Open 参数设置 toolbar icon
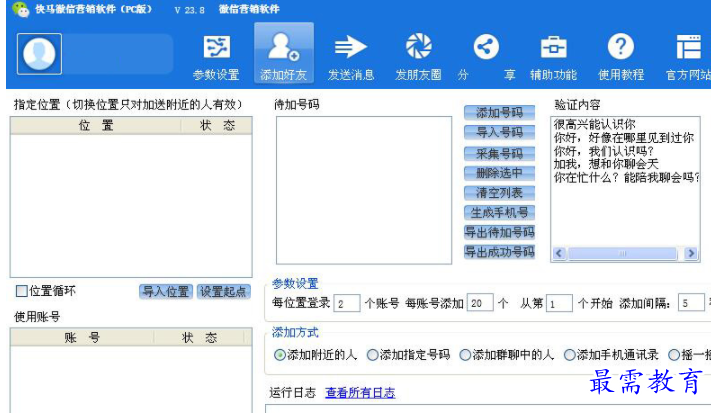This screenshot has height=413, width=711. click(216, 47)
